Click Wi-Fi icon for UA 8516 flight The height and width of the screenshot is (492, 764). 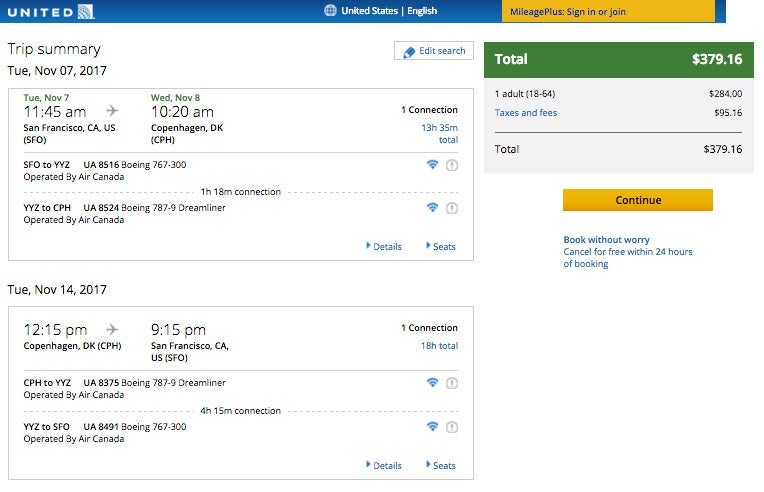click(432, 165)
